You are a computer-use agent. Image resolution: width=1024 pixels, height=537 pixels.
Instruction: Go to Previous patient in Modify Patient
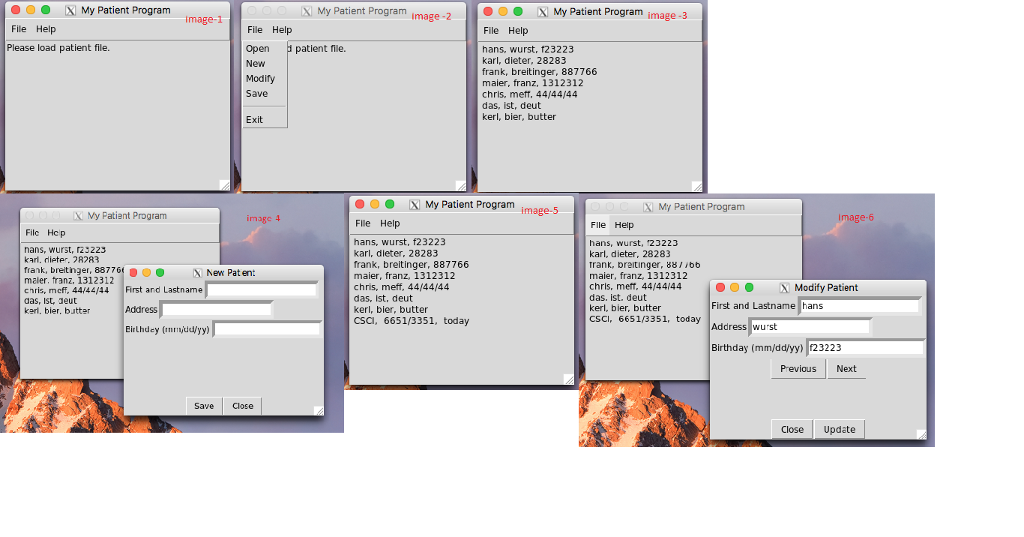(x=798, y=368)
